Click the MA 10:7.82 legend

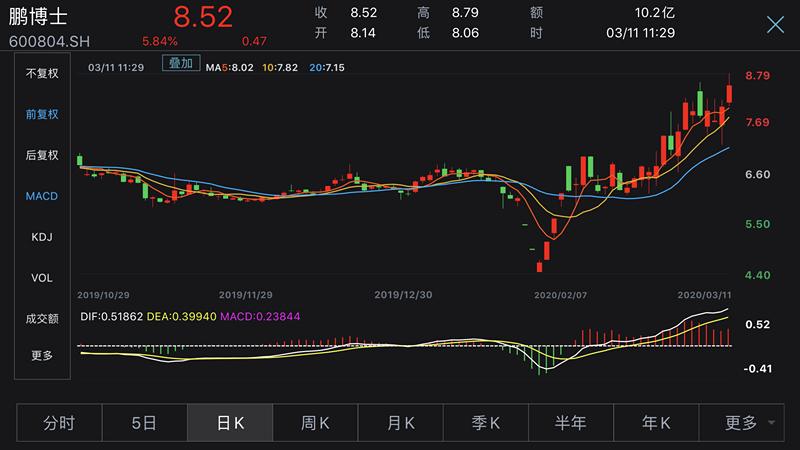pyautogui.click(x=280, y=67)
